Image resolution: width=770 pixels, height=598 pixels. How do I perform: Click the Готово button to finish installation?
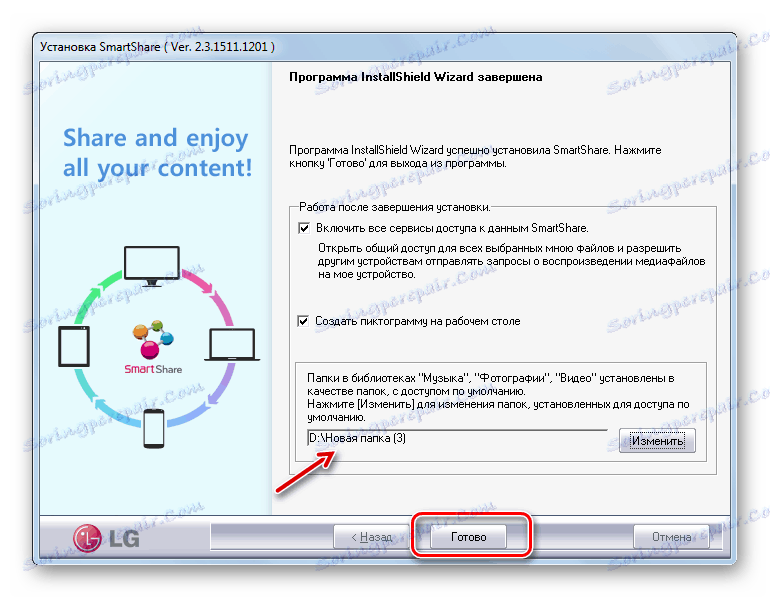click(468, 537)
